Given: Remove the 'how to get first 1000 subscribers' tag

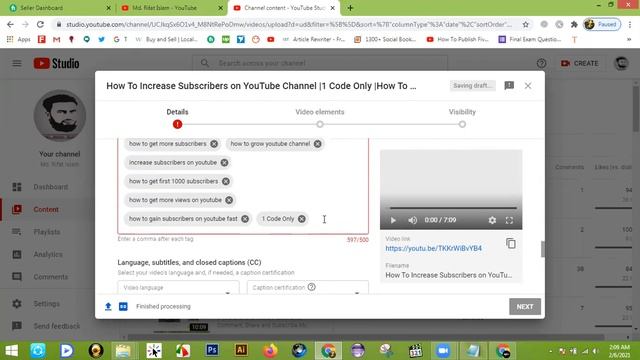Looking at the screenshot, I should click(226, 181).
